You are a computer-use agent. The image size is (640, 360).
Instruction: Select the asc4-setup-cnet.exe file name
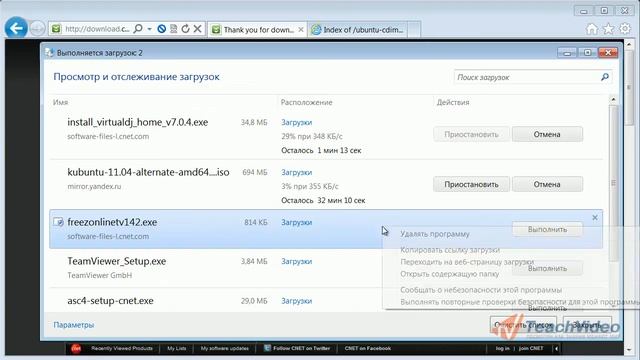pos(110,301)
